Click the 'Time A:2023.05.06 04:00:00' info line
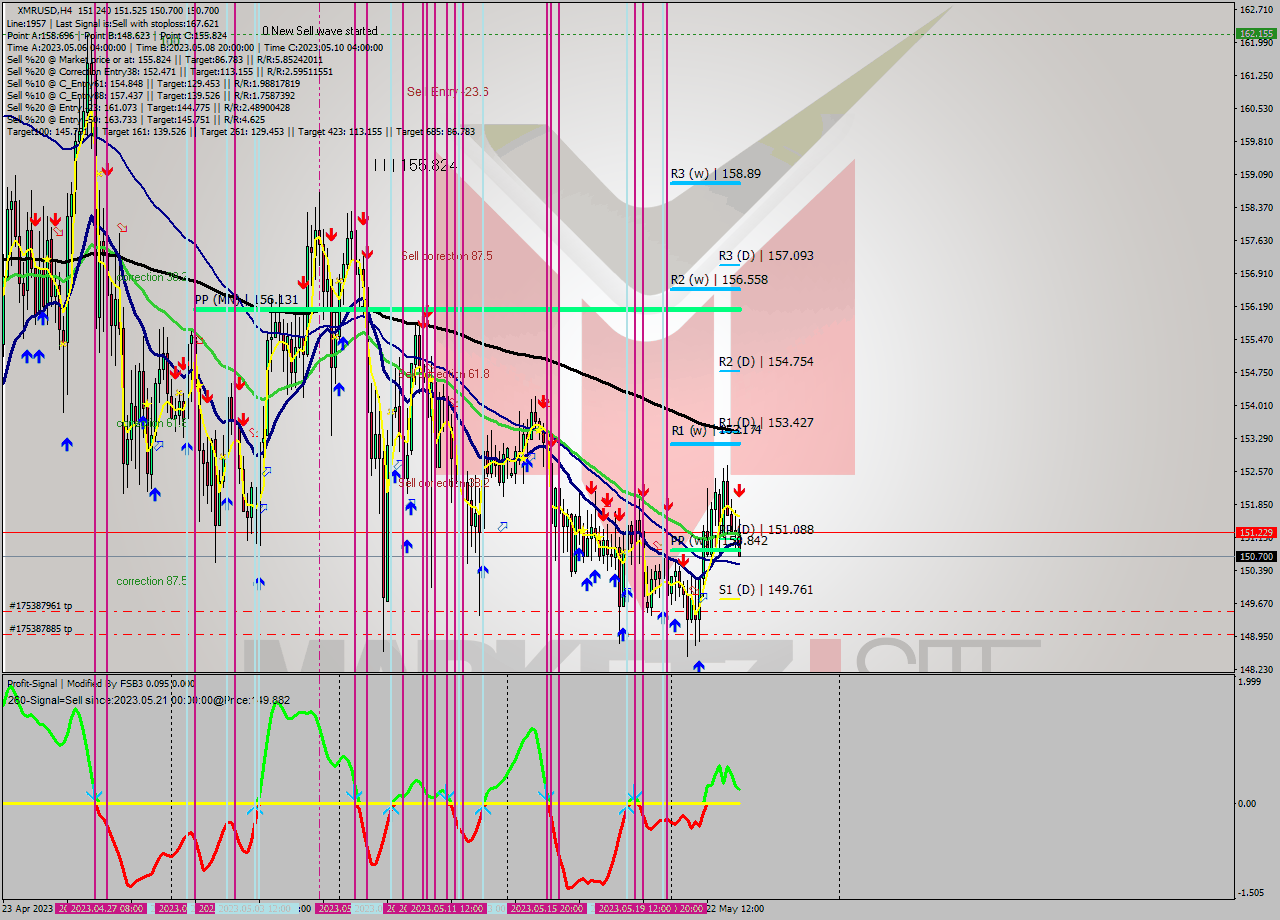 tap(194, 47)
